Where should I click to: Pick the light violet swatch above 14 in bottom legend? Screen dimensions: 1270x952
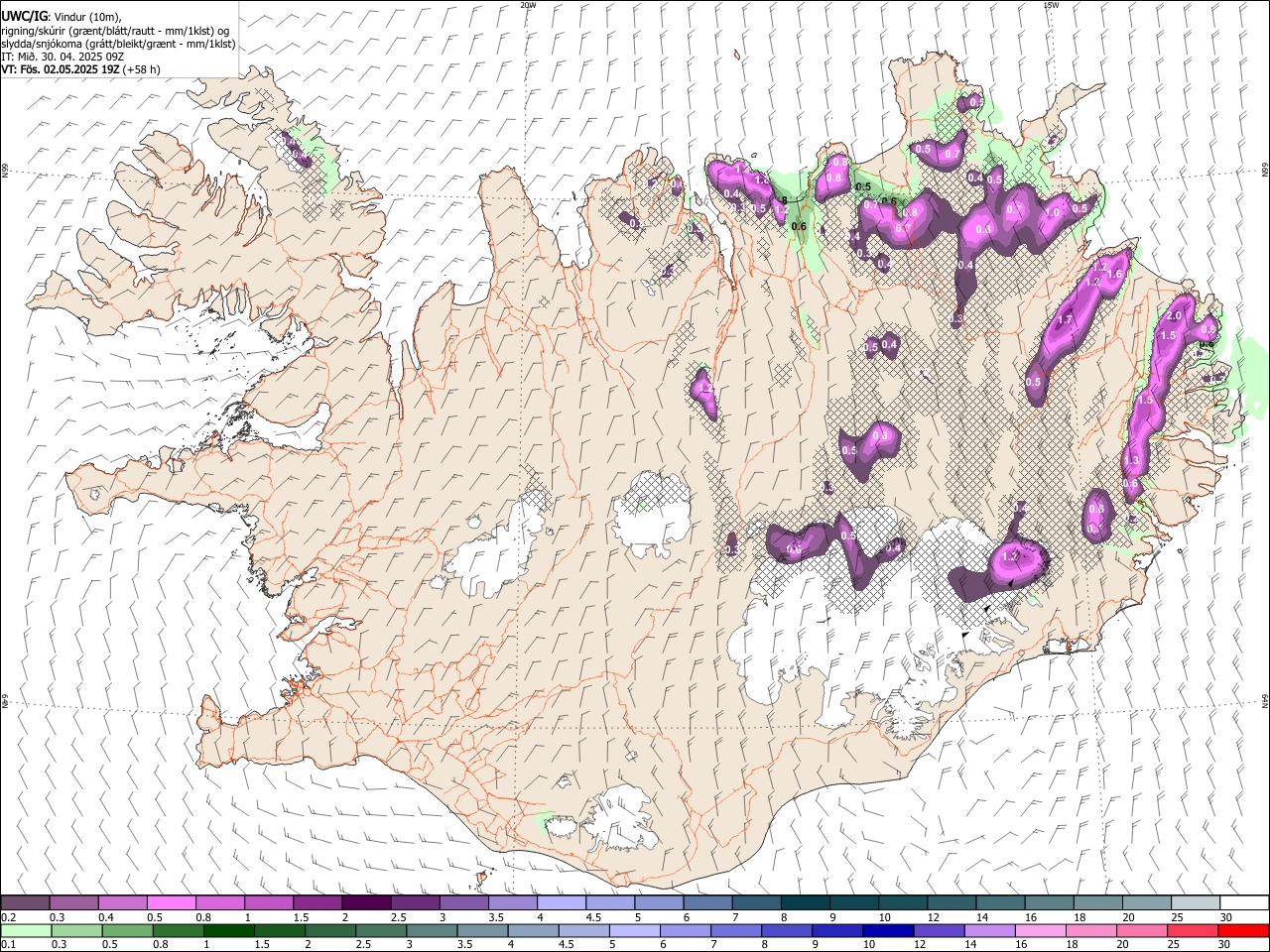(989, 930)
